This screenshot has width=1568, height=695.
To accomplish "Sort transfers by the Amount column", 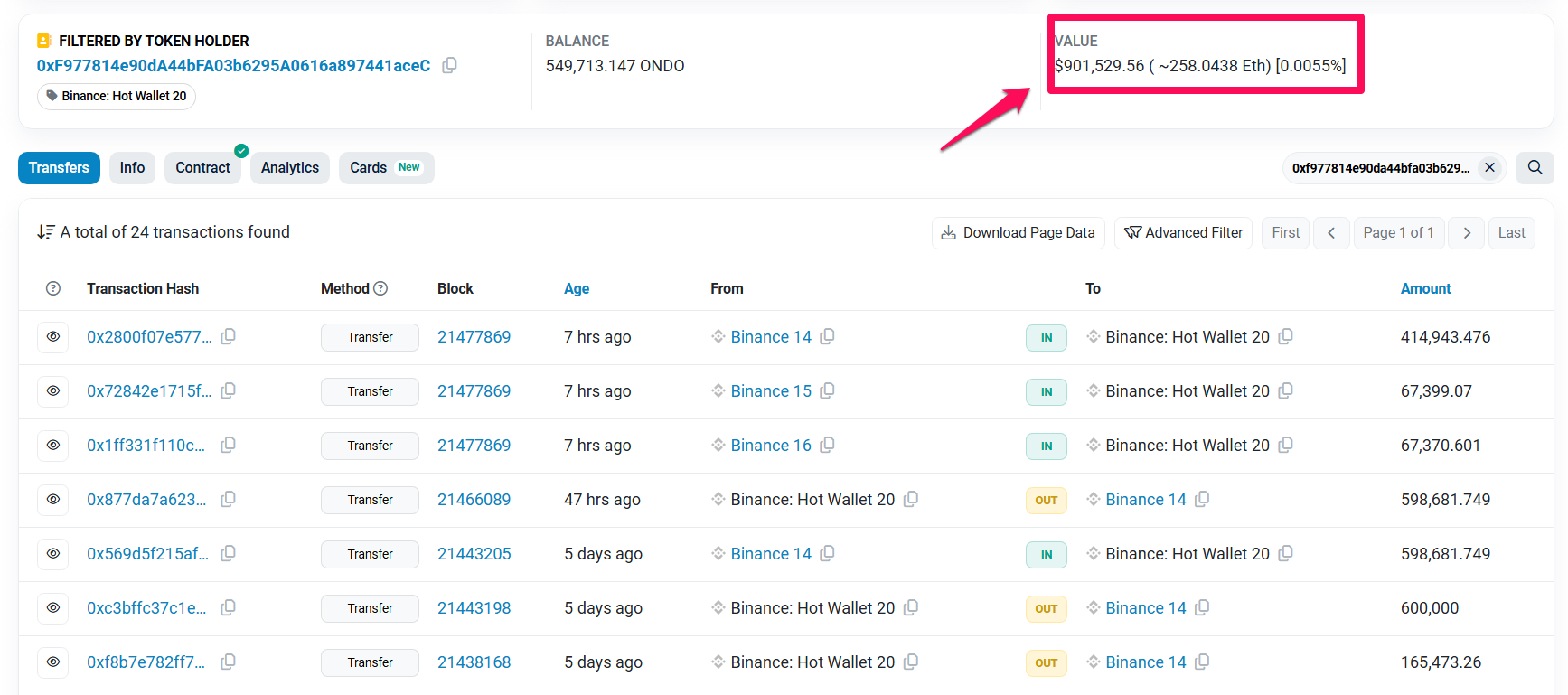I will pos(1425,288).
